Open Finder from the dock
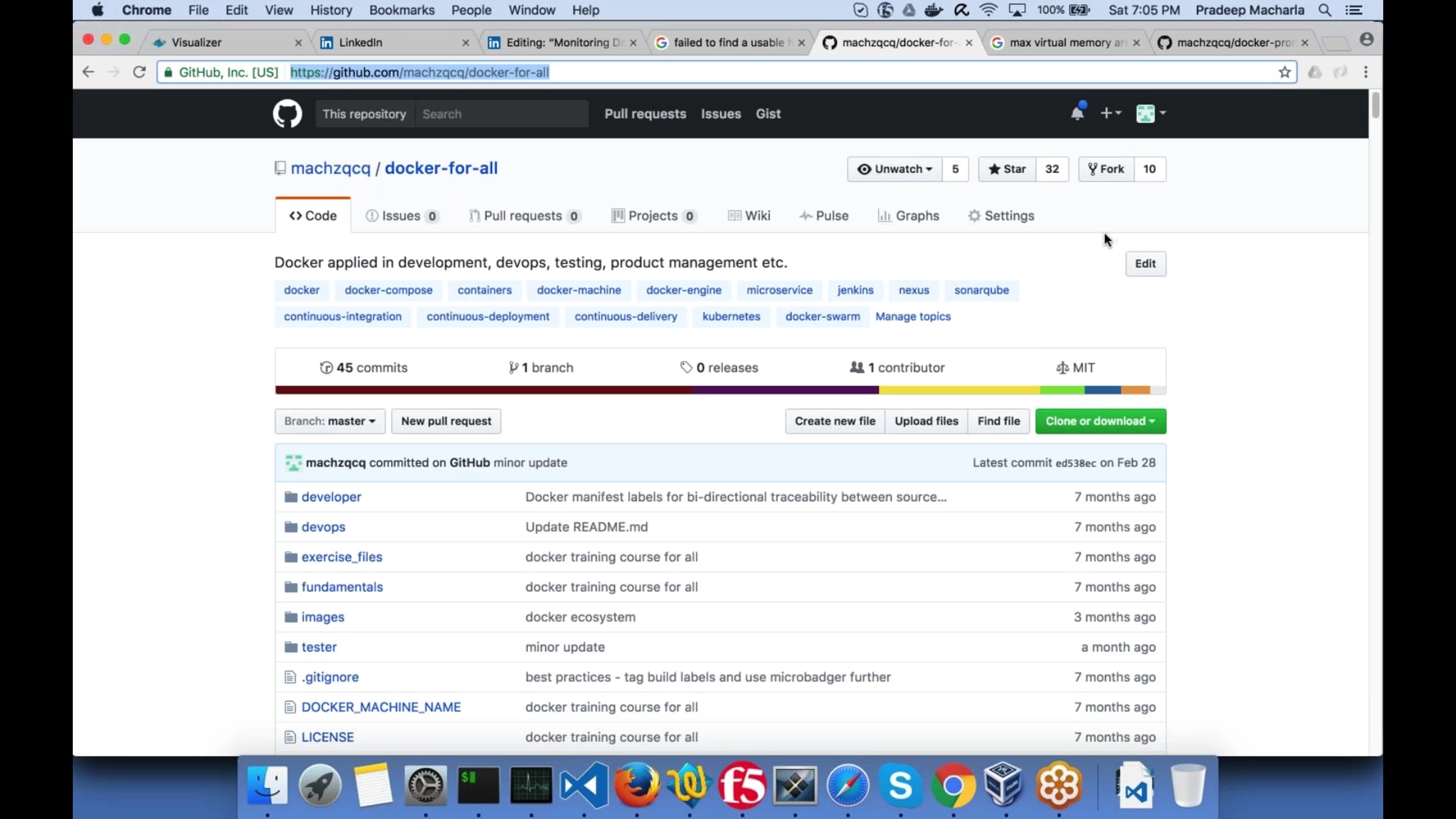Screen dimensions: 1456x819 (268, 785)
